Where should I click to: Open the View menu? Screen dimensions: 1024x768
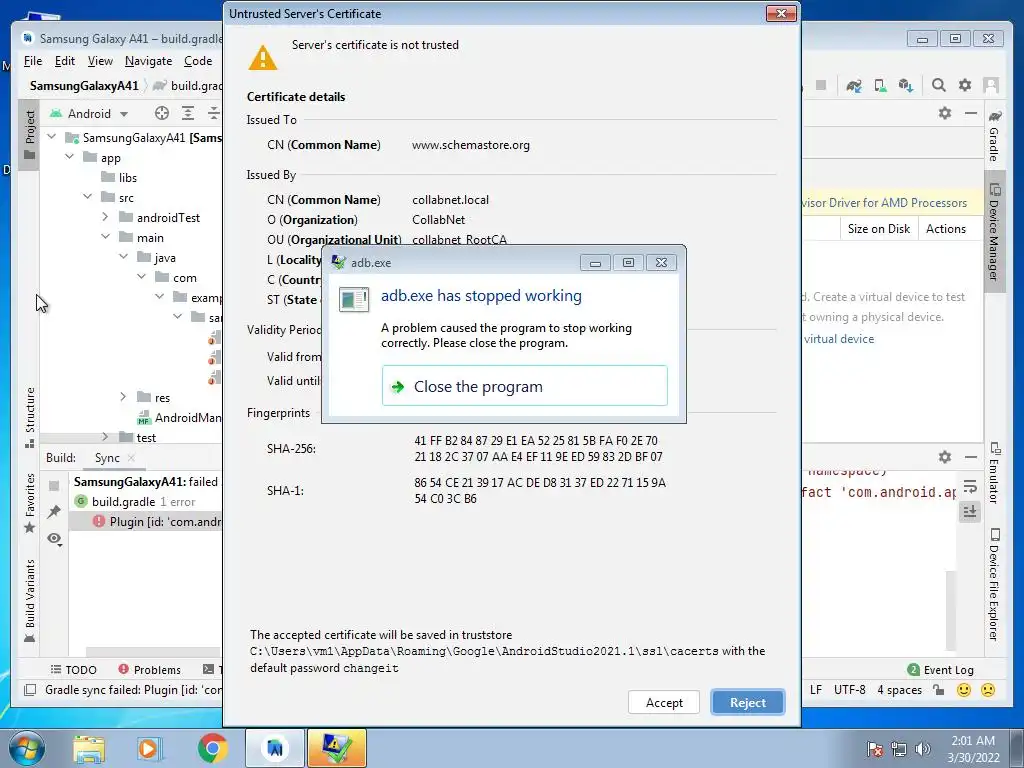pyautogui.click(x=100, y=61)
